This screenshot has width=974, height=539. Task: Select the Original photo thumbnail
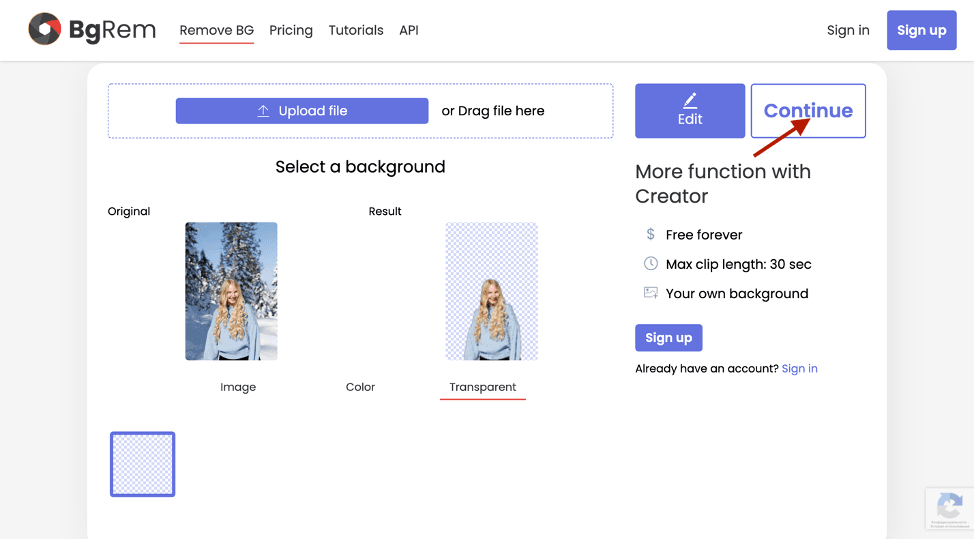(231, 291)
